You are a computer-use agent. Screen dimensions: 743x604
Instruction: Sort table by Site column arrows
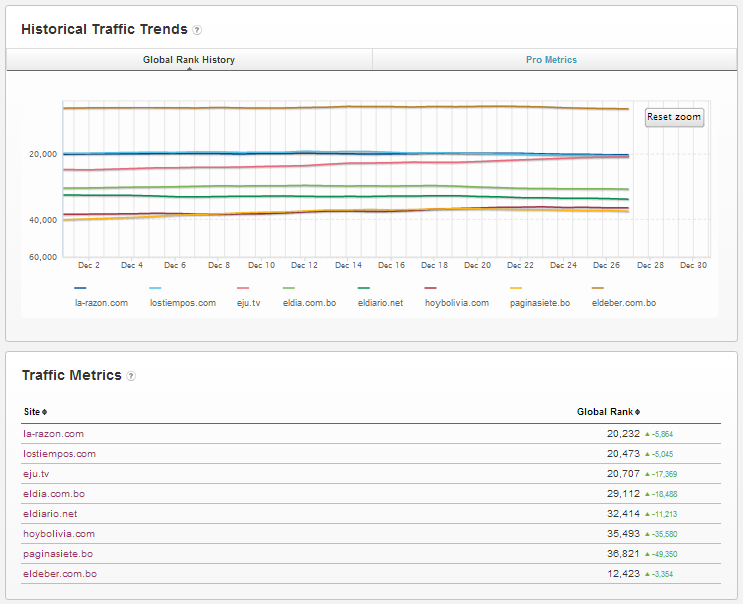44,412
